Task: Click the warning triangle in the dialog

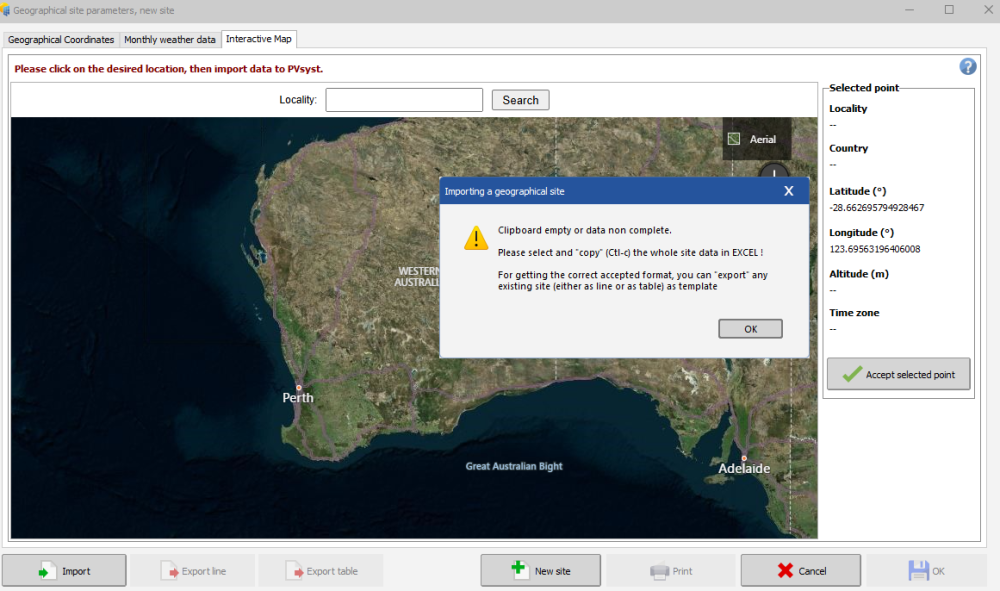Action: (x=476, y=238)
